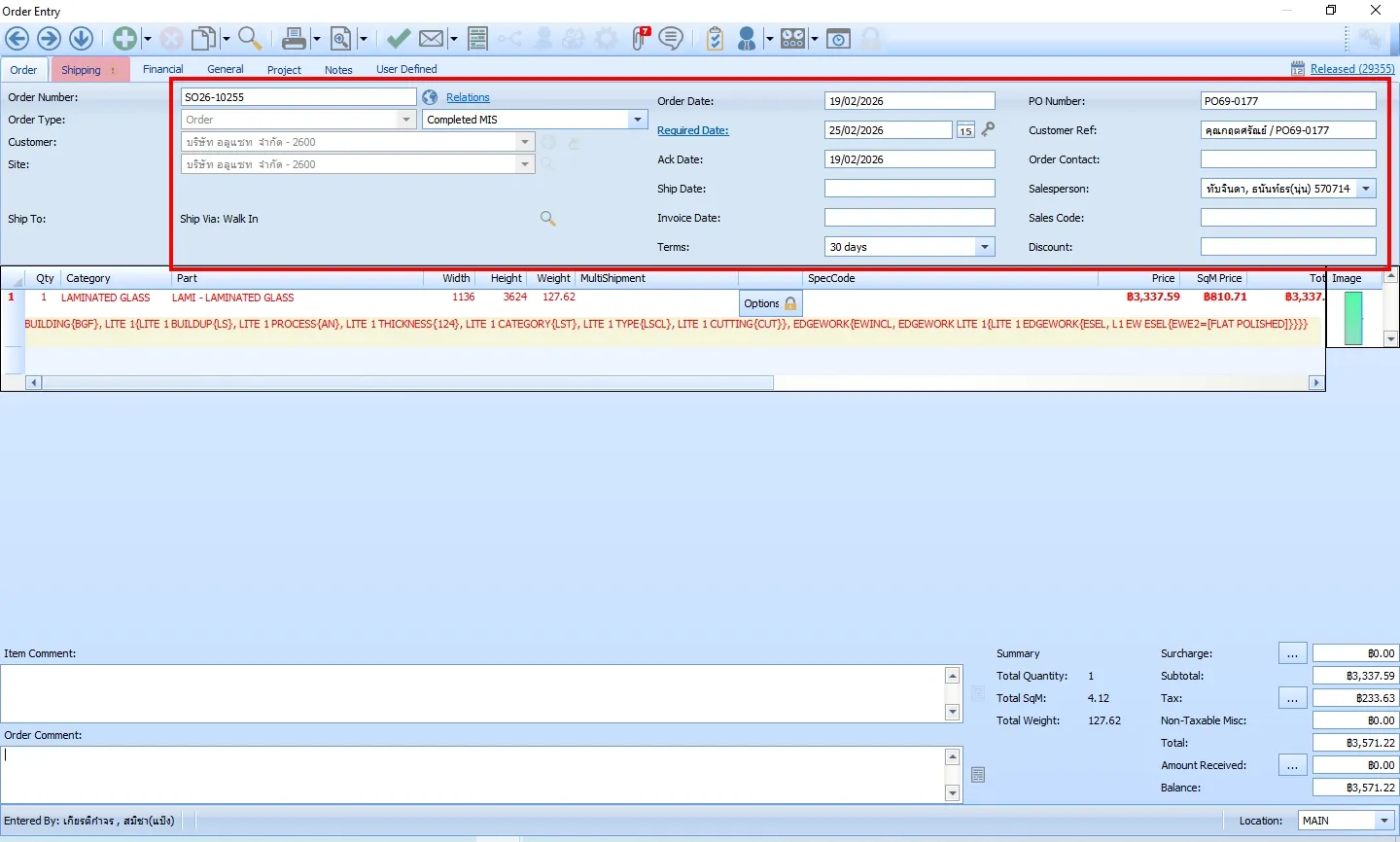Click the printer icon in the toolbar
The width and height of the screenshot is (1400, 842).
(x=295, y=39)
